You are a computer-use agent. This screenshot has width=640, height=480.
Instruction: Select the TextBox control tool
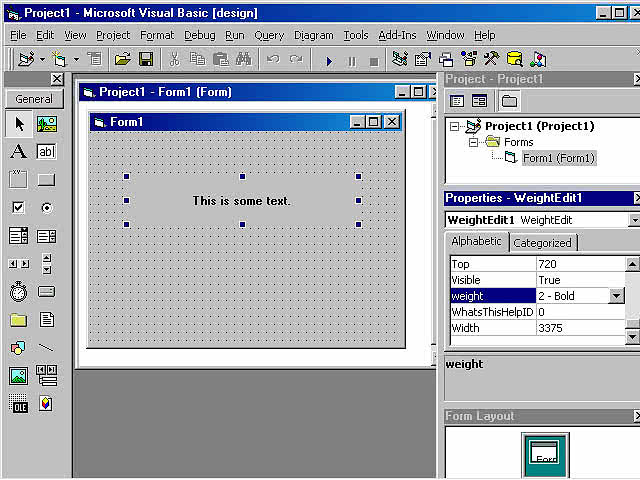pyautogui.click(x=47, y=152)
